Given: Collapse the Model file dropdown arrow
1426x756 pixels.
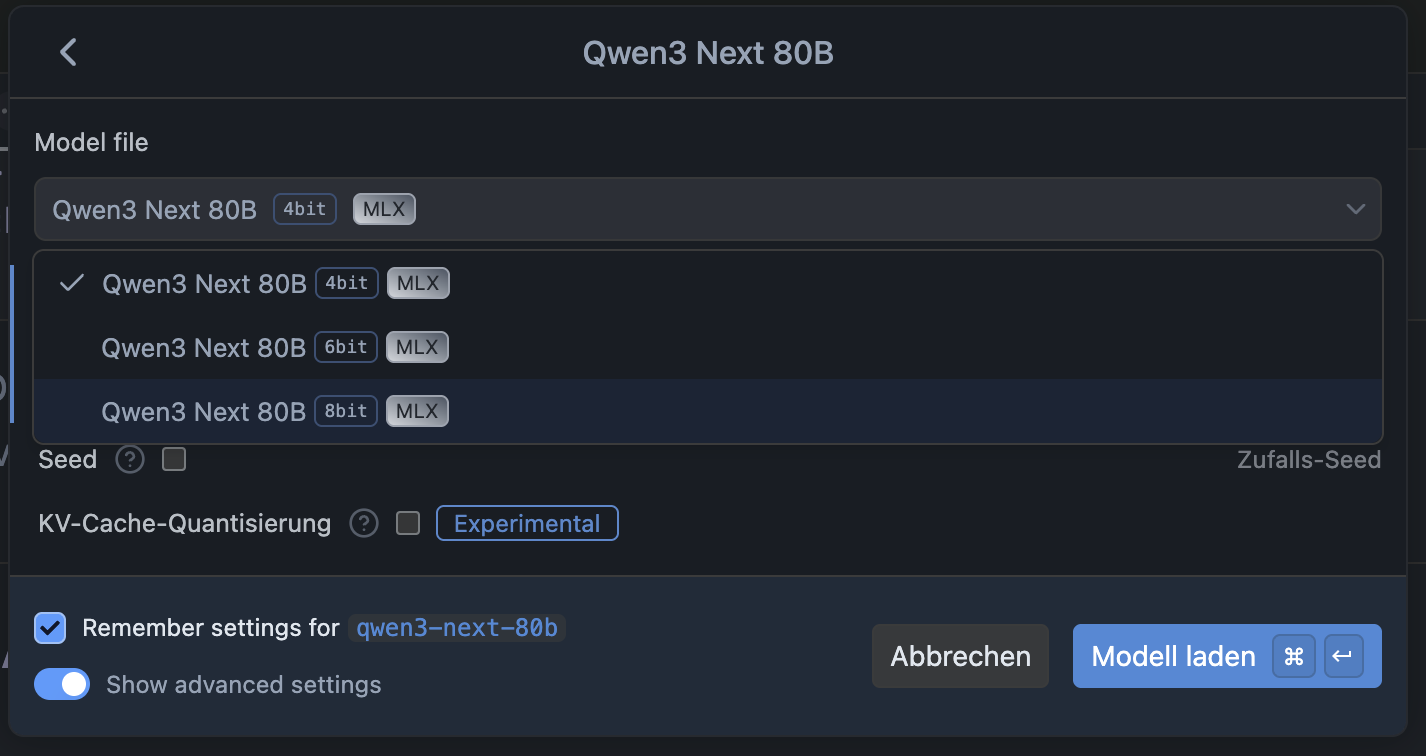Looking at the screenshot, I should tap(1355, 209).
